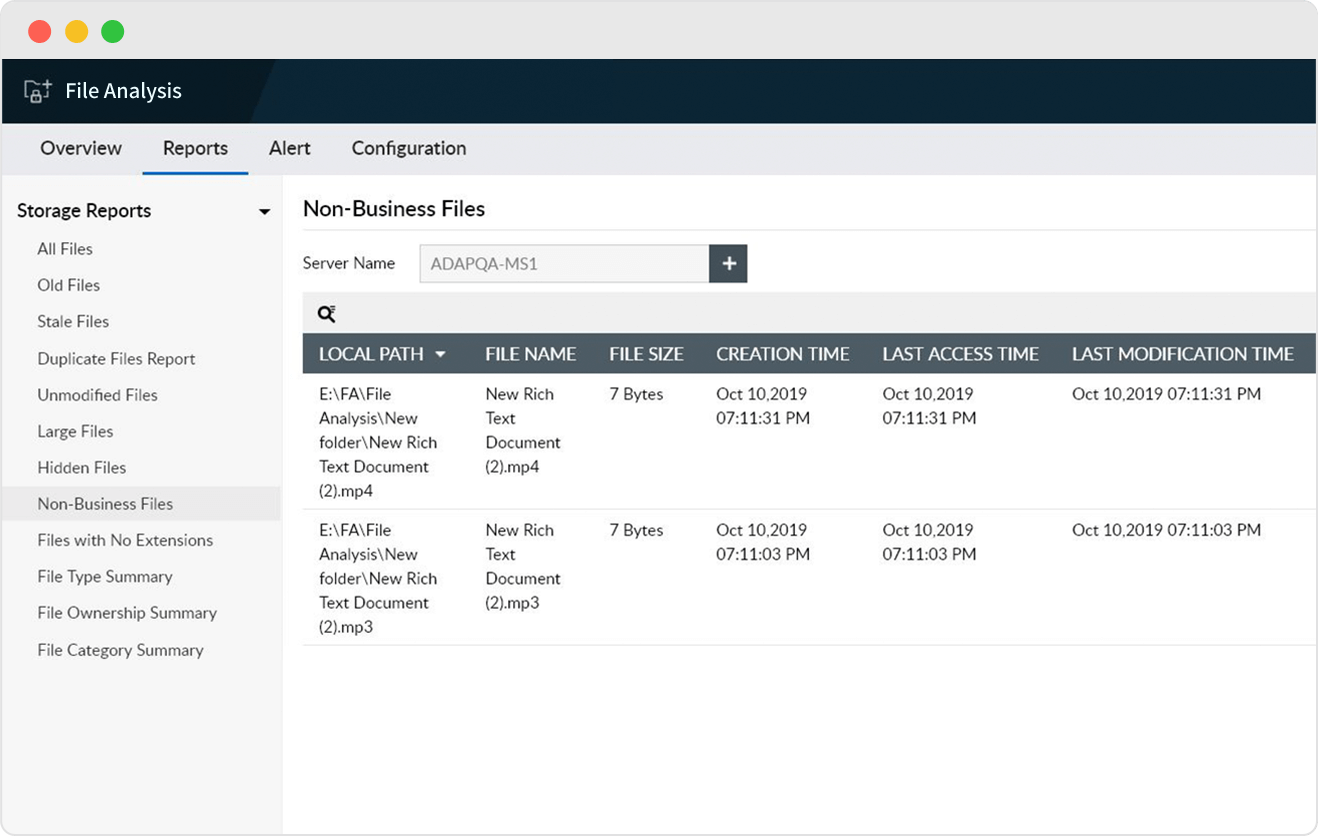Open the search filter icon above the table
The image size is (1318, 837).
[326, 313]
